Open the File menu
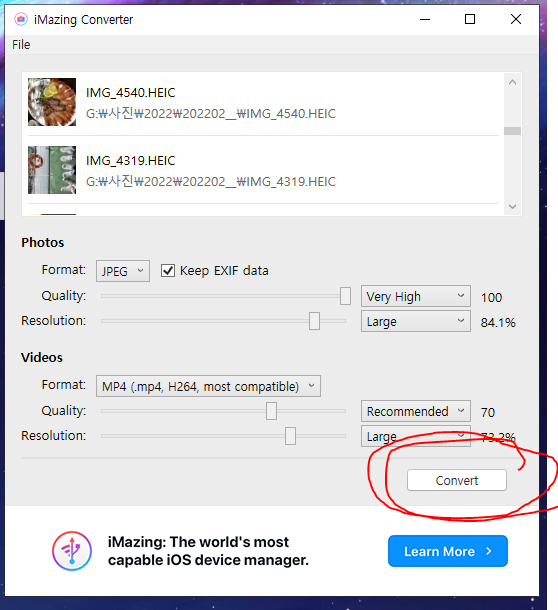This screenshot has height=610, width=558. click(21, 45)
